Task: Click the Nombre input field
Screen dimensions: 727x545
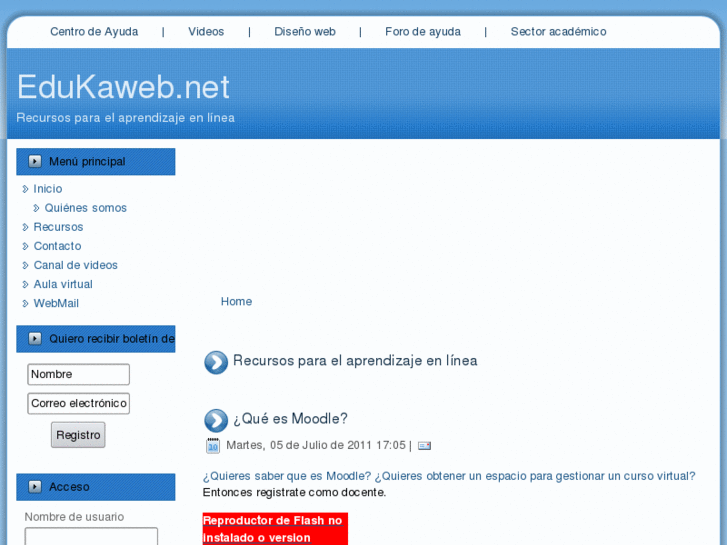Action: [78, 374]
